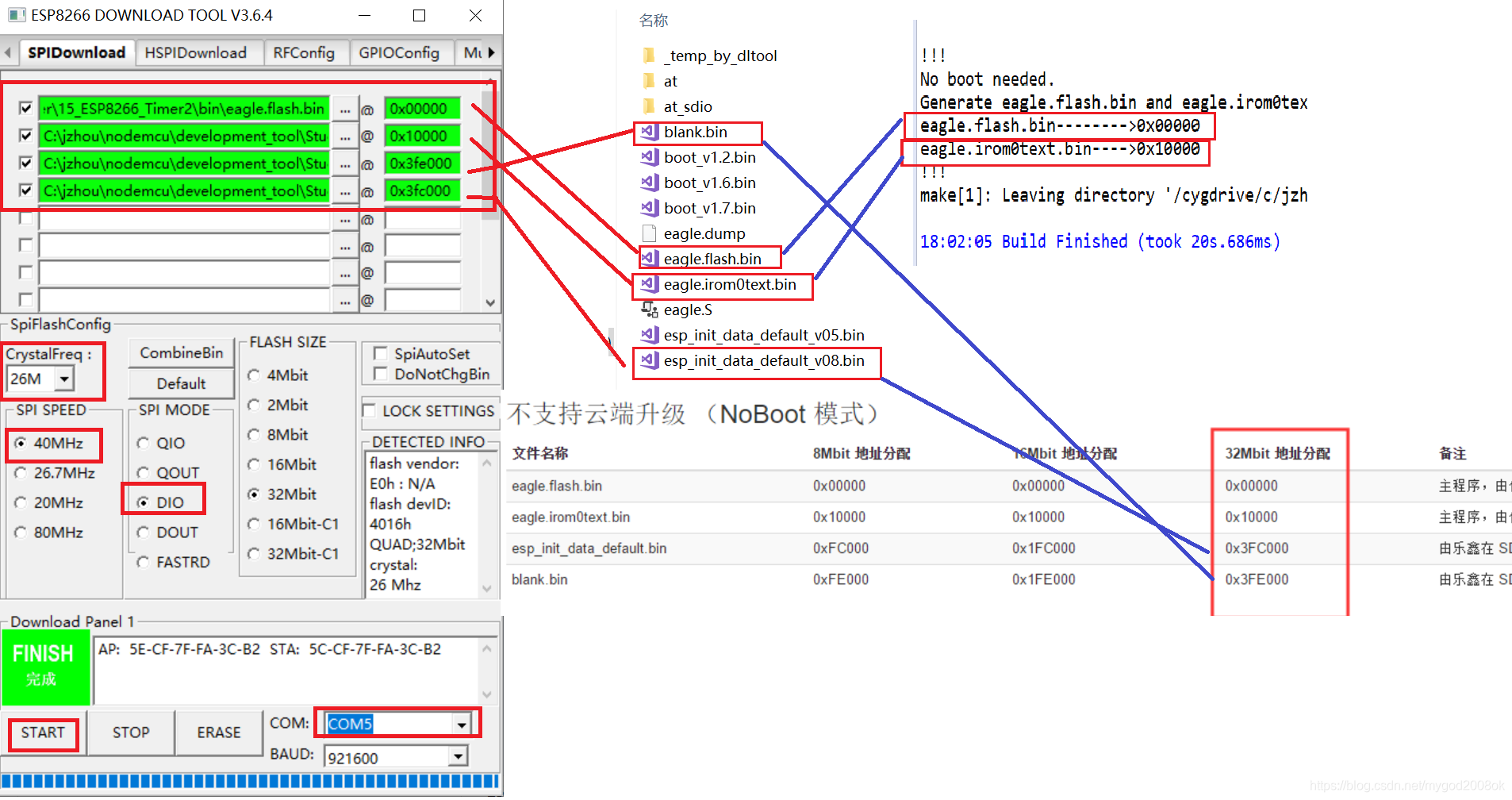Toggle checkbox of the 0x10000 row
The width and height of the screenshot is (1512, 800).
pyautogui.click(x=26, y=137)
